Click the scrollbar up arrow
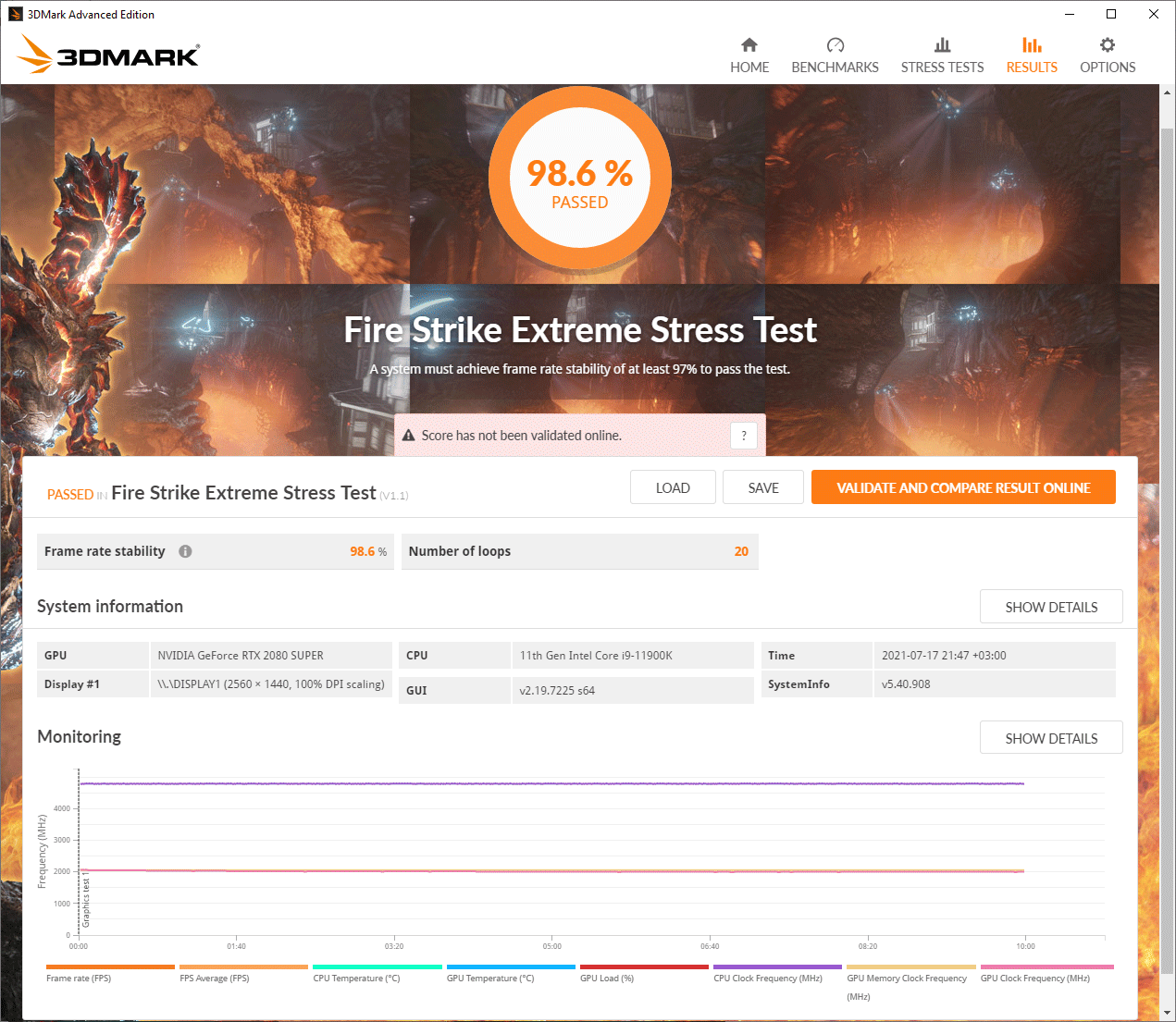 tap(1168, 92)
